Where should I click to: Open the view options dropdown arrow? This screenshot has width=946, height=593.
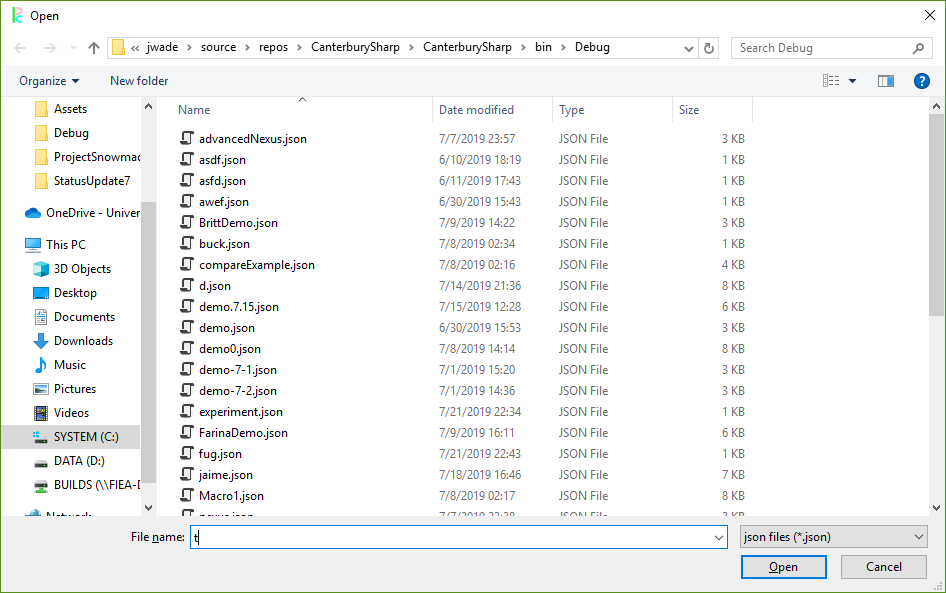tap(852, 81)
